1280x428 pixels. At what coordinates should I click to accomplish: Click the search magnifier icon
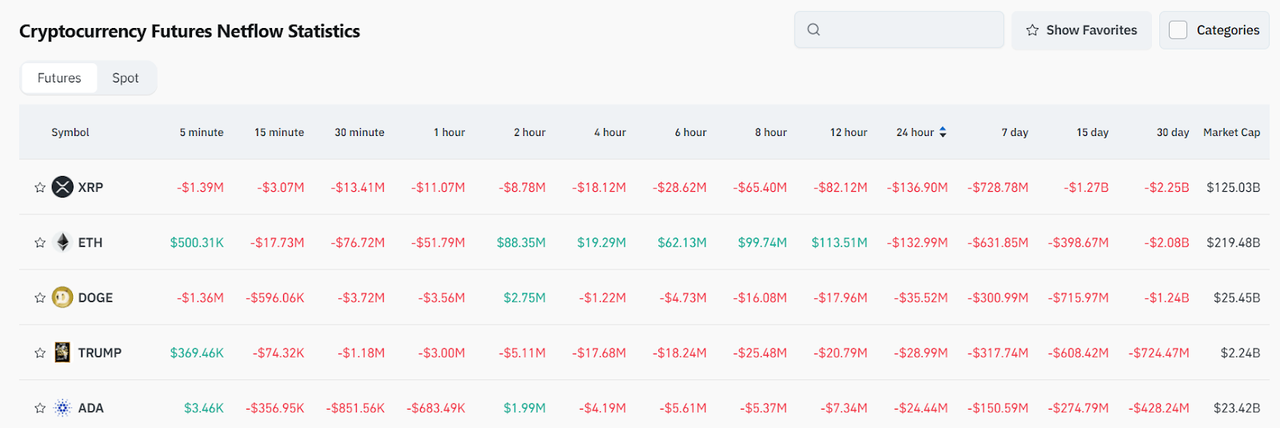(814, 30)
